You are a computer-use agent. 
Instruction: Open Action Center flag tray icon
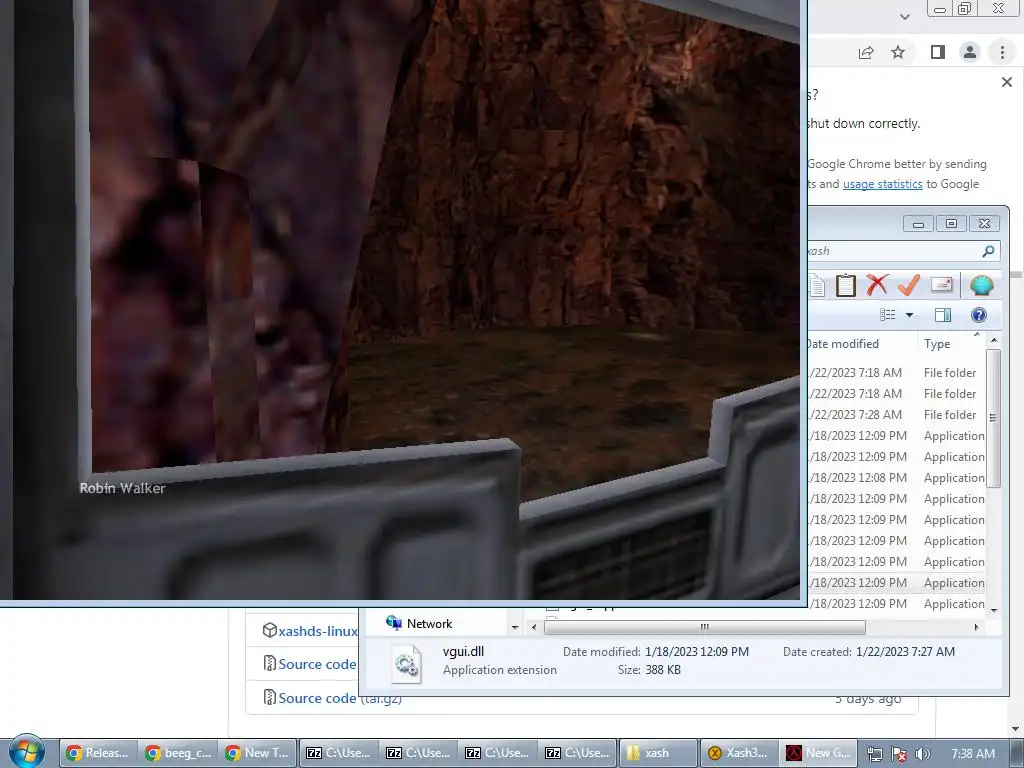[899, 754]
